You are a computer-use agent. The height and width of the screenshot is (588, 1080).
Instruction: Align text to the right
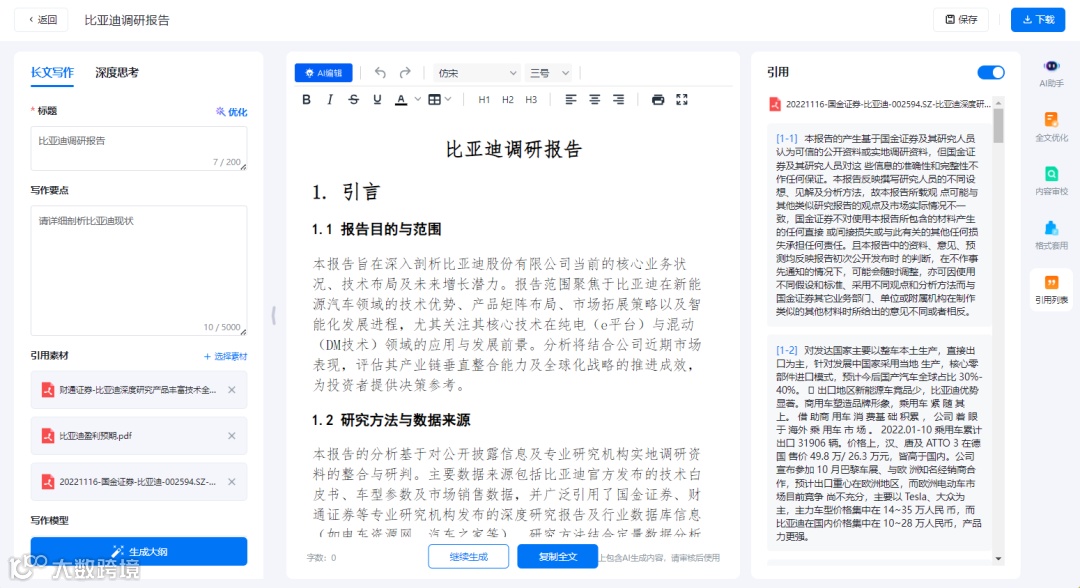tap(619, 100)
